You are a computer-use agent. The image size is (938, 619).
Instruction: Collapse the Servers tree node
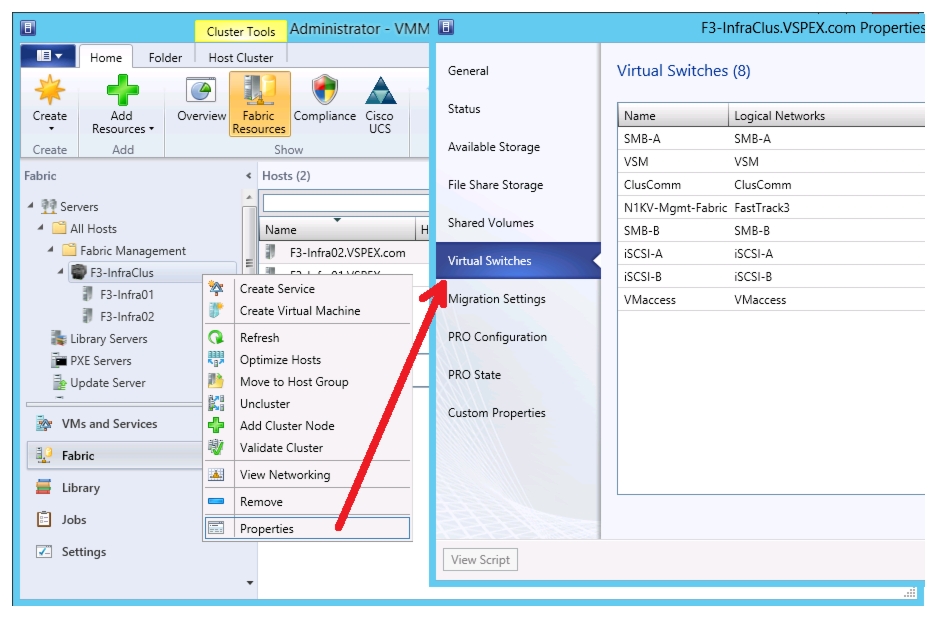(31, 205)
